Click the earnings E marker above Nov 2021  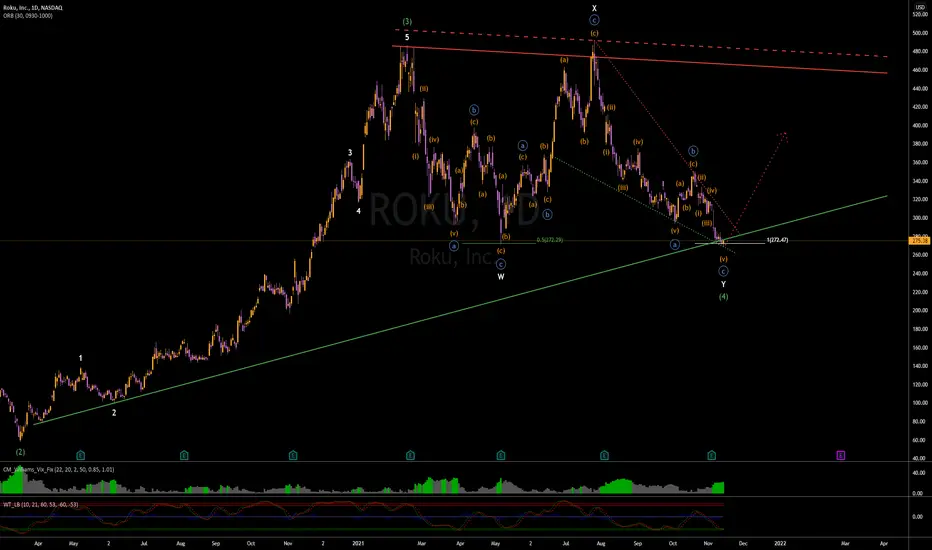tap(711, 455)
